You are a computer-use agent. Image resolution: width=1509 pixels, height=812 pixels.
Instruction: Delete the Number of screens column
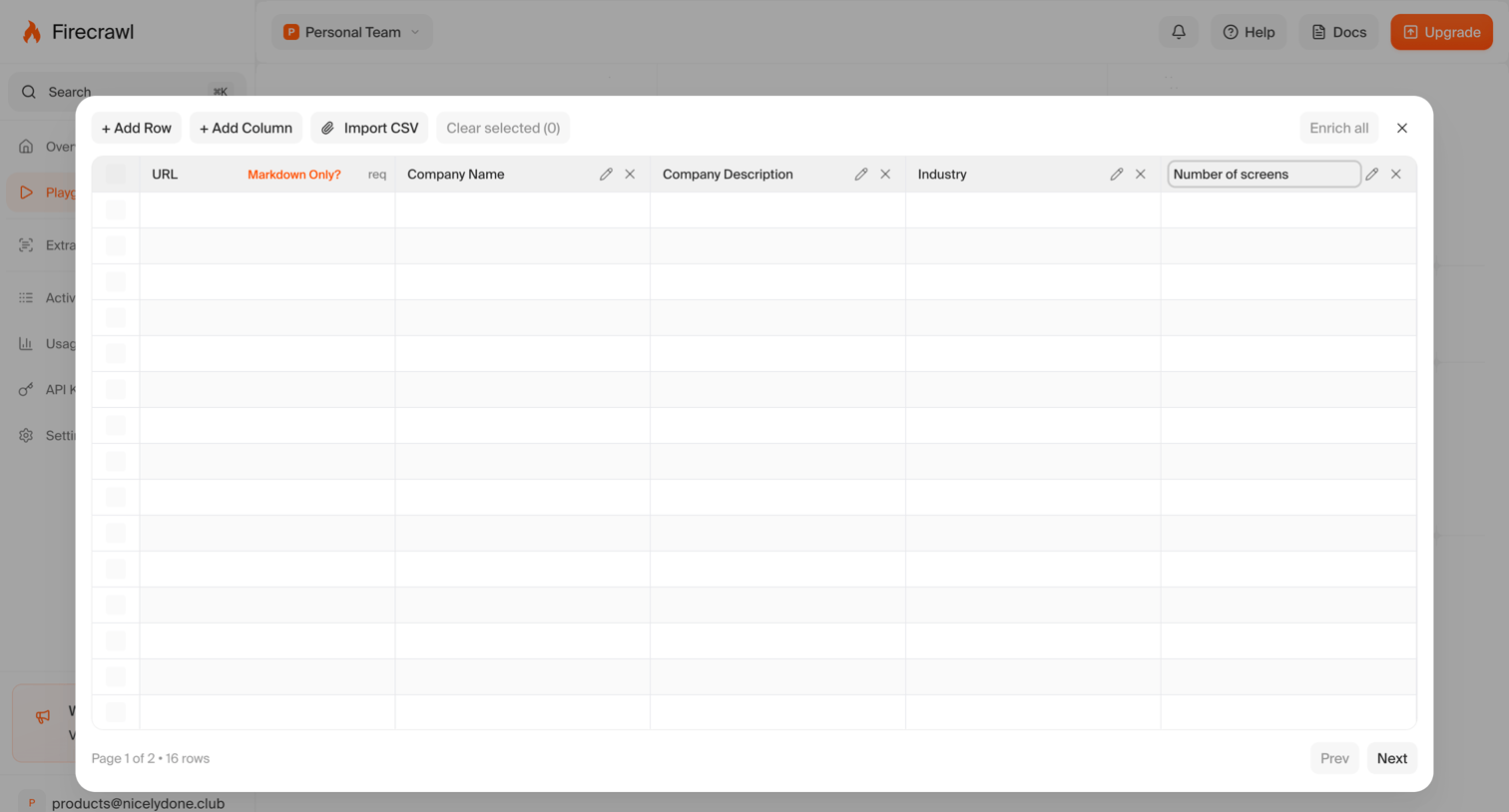tap(1396, 174)
